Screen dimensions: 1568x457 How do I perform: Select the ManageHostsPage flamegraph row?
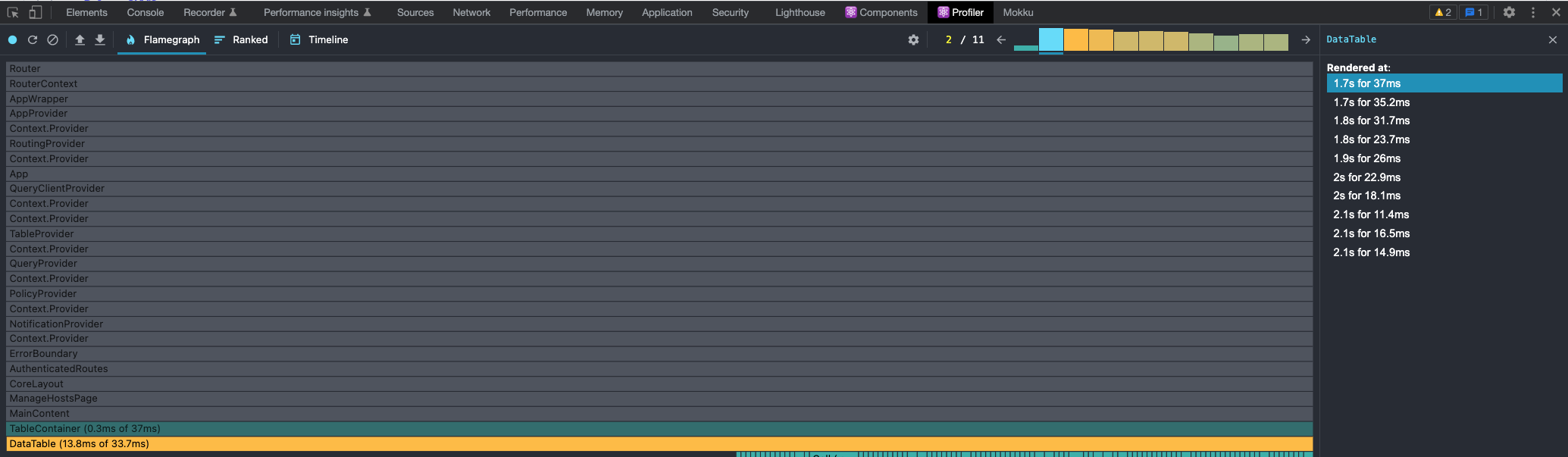click(x=659, y=399)
